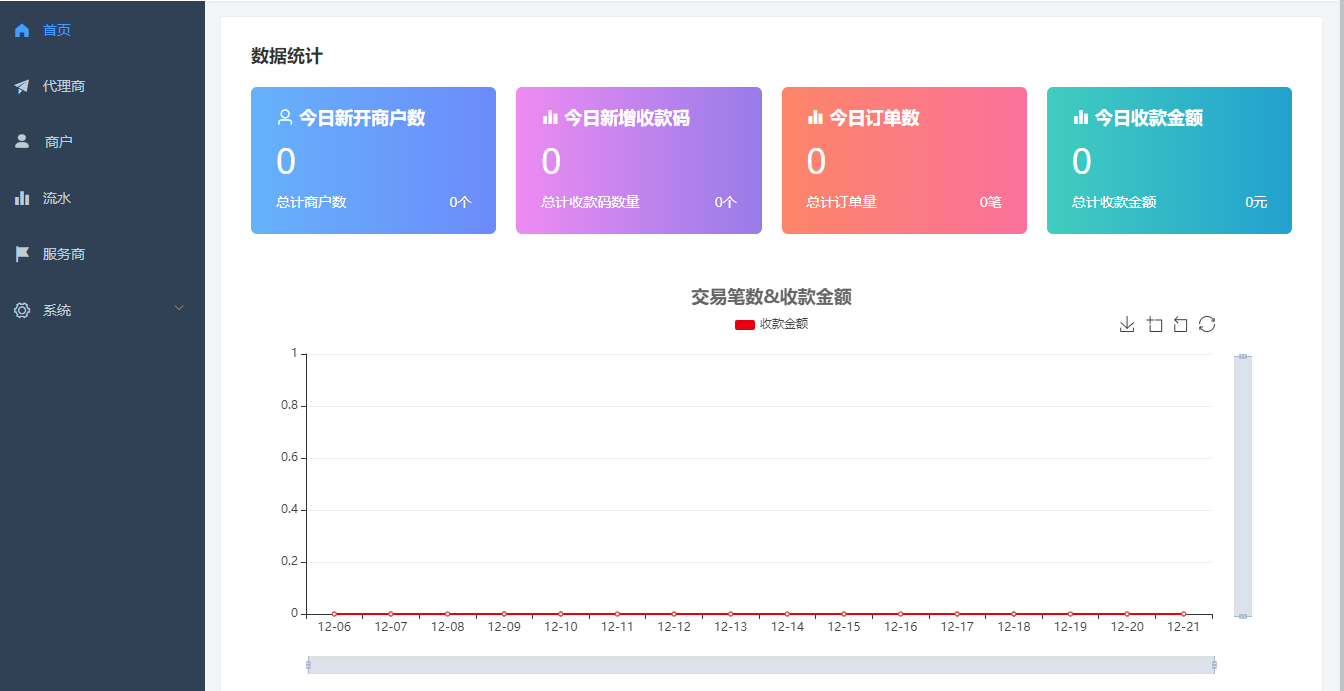Click the 系统 system gear icon
1344x691 pixels.
click(21, 310)
